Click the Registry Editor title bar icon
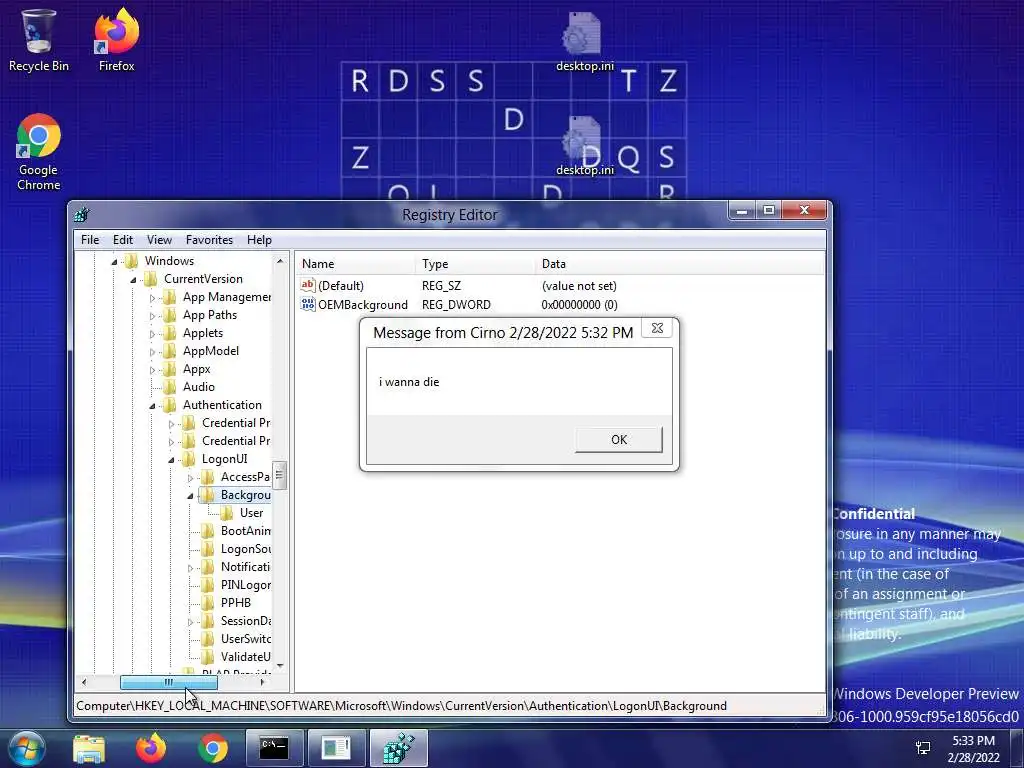 (x=82, y=214)
